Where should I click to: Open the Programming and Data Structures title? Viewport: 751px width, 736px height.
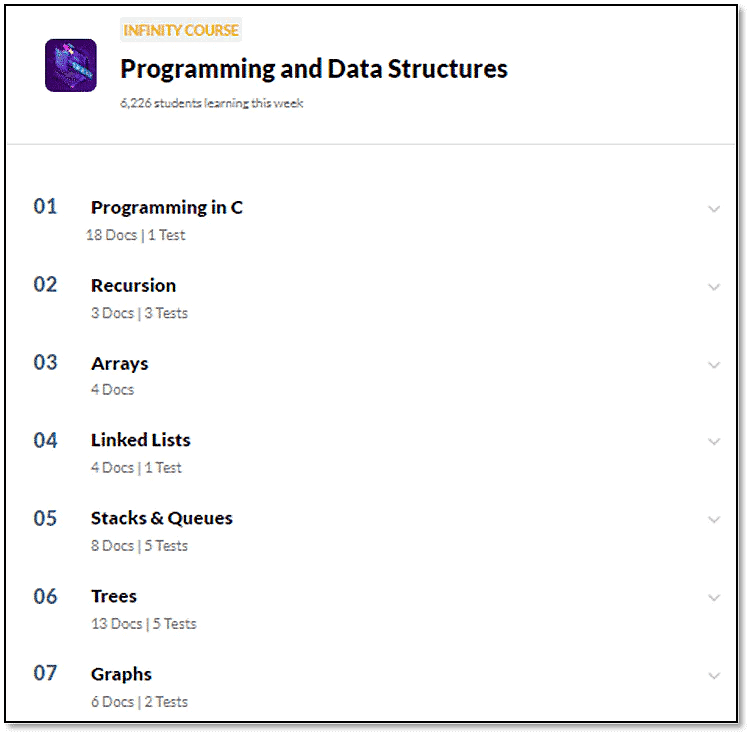click(x=314, y=69)
